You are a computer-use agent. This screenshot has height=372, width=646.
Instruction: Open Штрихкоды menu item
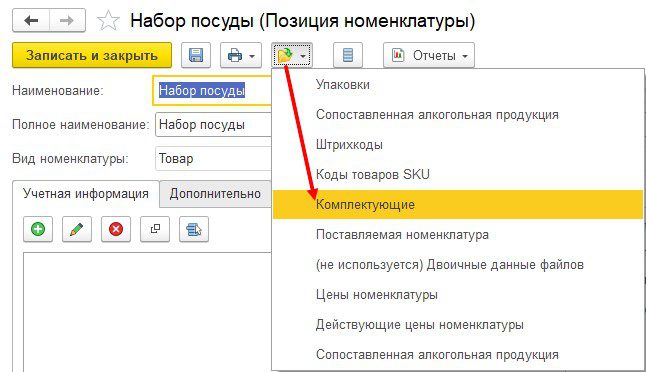point(458,145)
